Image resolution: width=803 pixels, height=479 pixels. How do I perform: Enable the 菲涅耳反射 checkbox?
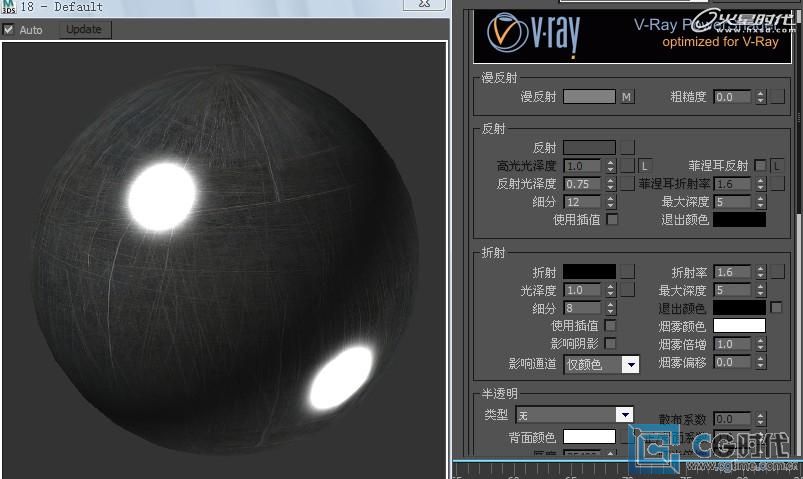[x=760, y=165]
